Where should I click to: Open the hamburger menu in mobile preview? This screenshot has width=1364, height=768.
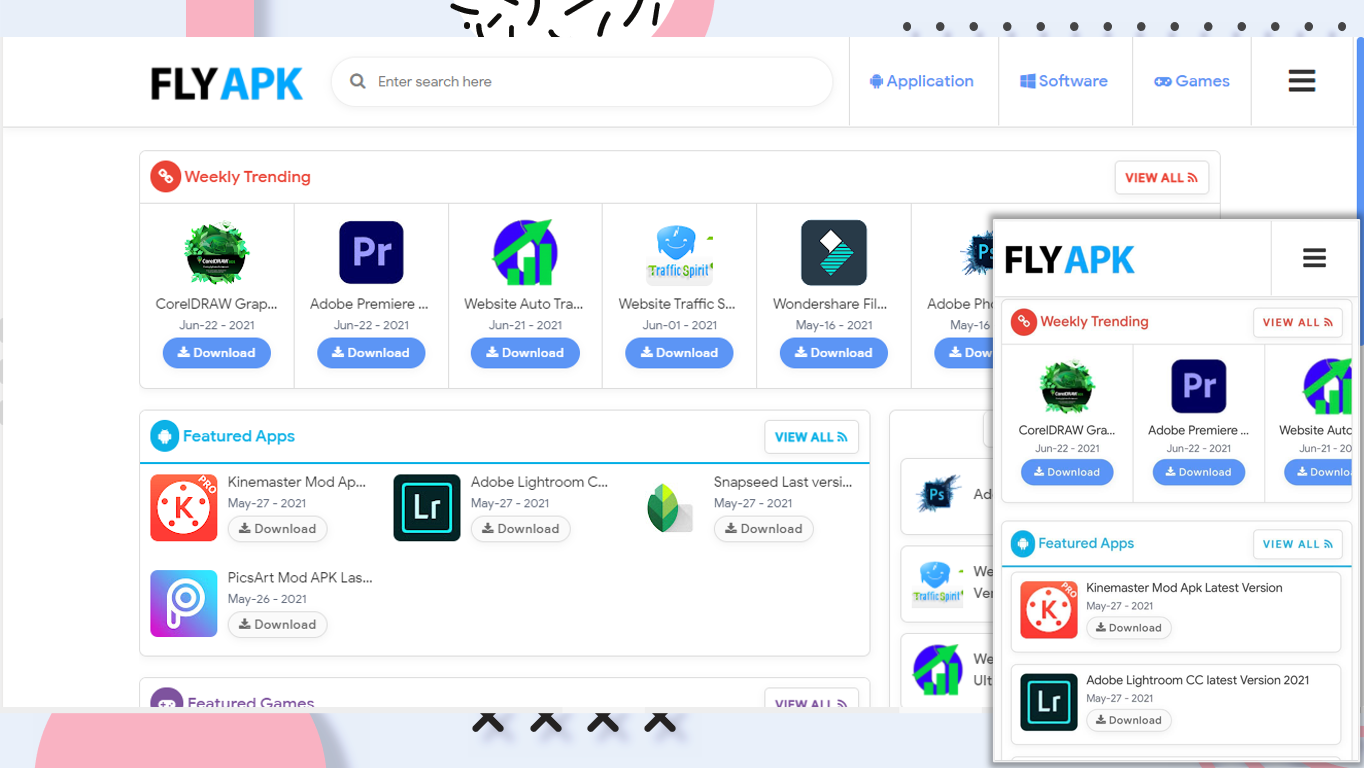click(1314, 259)
